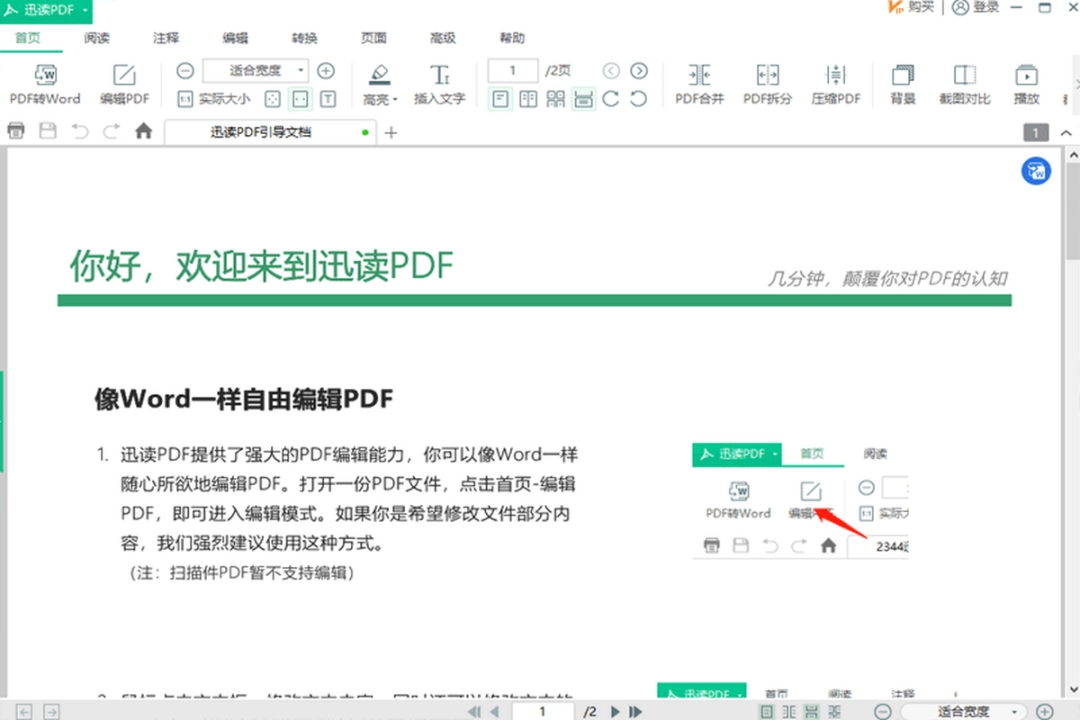The image size is (1080, 720).
Task: Click zoom in plus control
Action: pyautogui.click(x=326, y=71)
